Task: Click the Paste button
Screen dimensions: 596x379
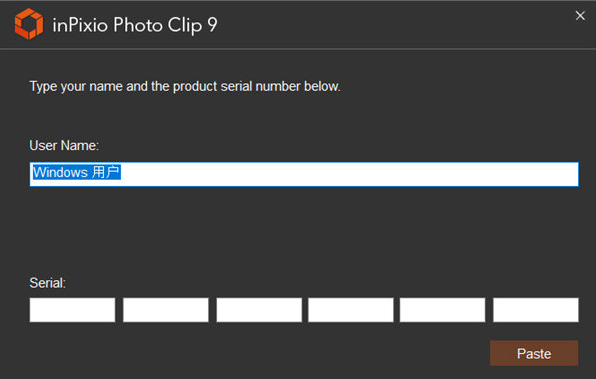Action: (534, 354)
